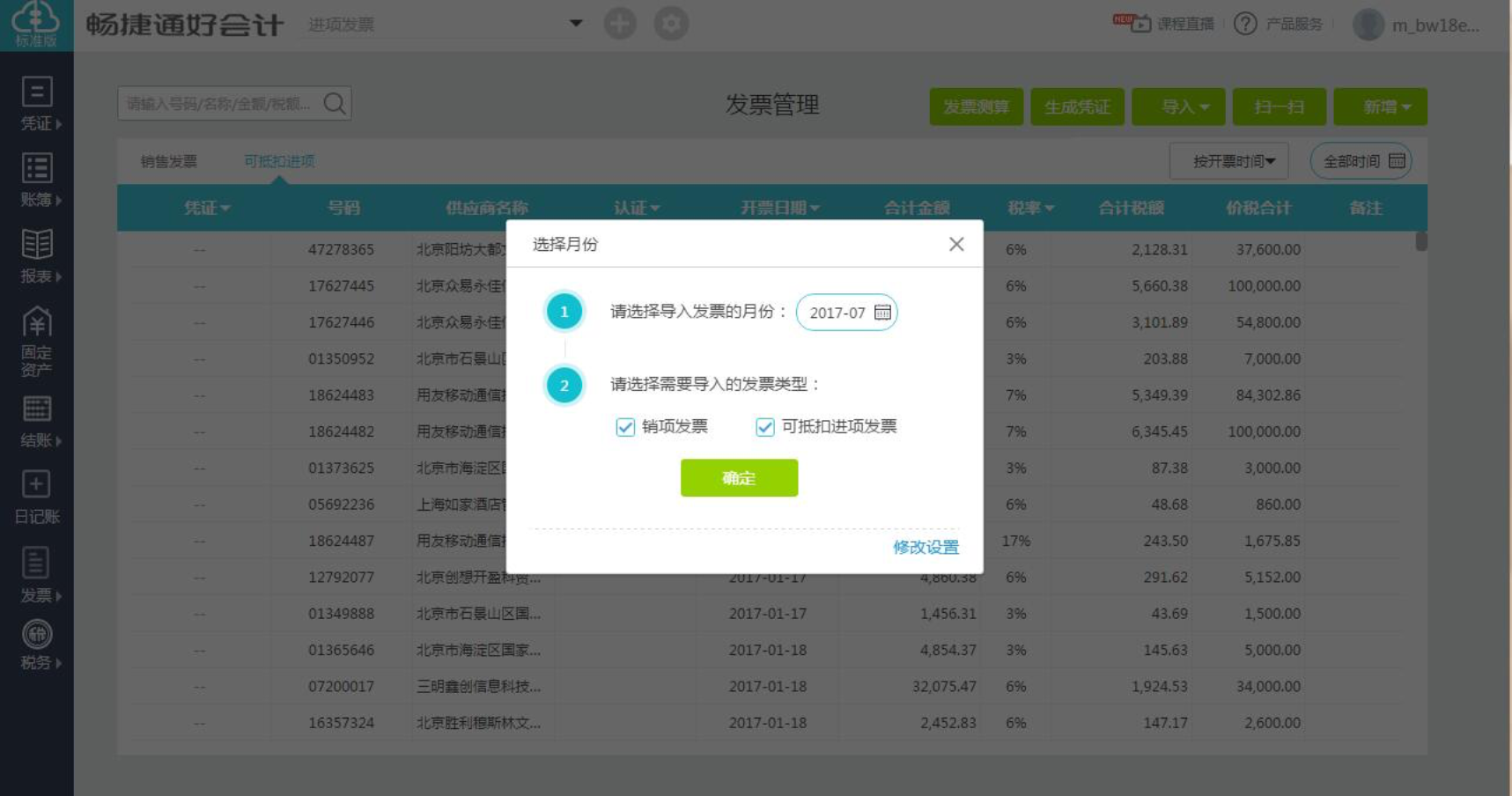Open the 税率 column filter dropdown

tap(1030, 208)
